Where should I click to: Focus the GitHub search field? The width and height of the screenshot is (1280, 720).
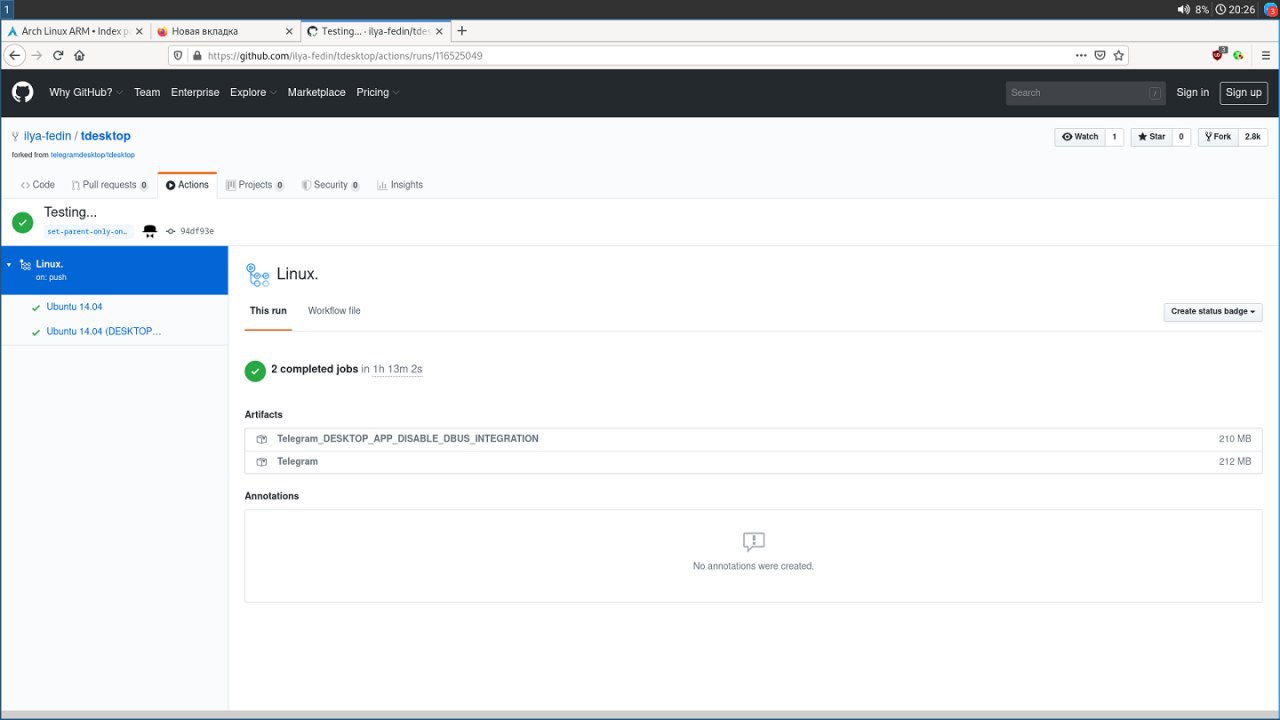coord(1086,93)
